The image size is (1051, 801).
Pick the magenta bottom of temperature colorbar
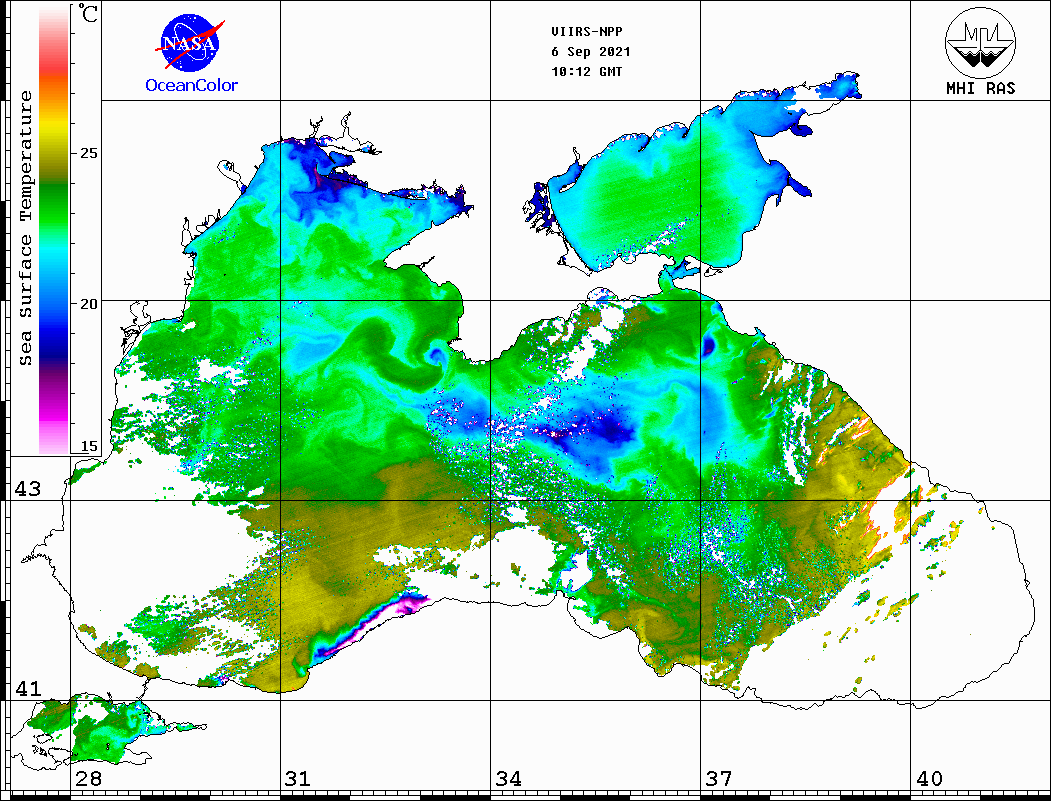54,416
